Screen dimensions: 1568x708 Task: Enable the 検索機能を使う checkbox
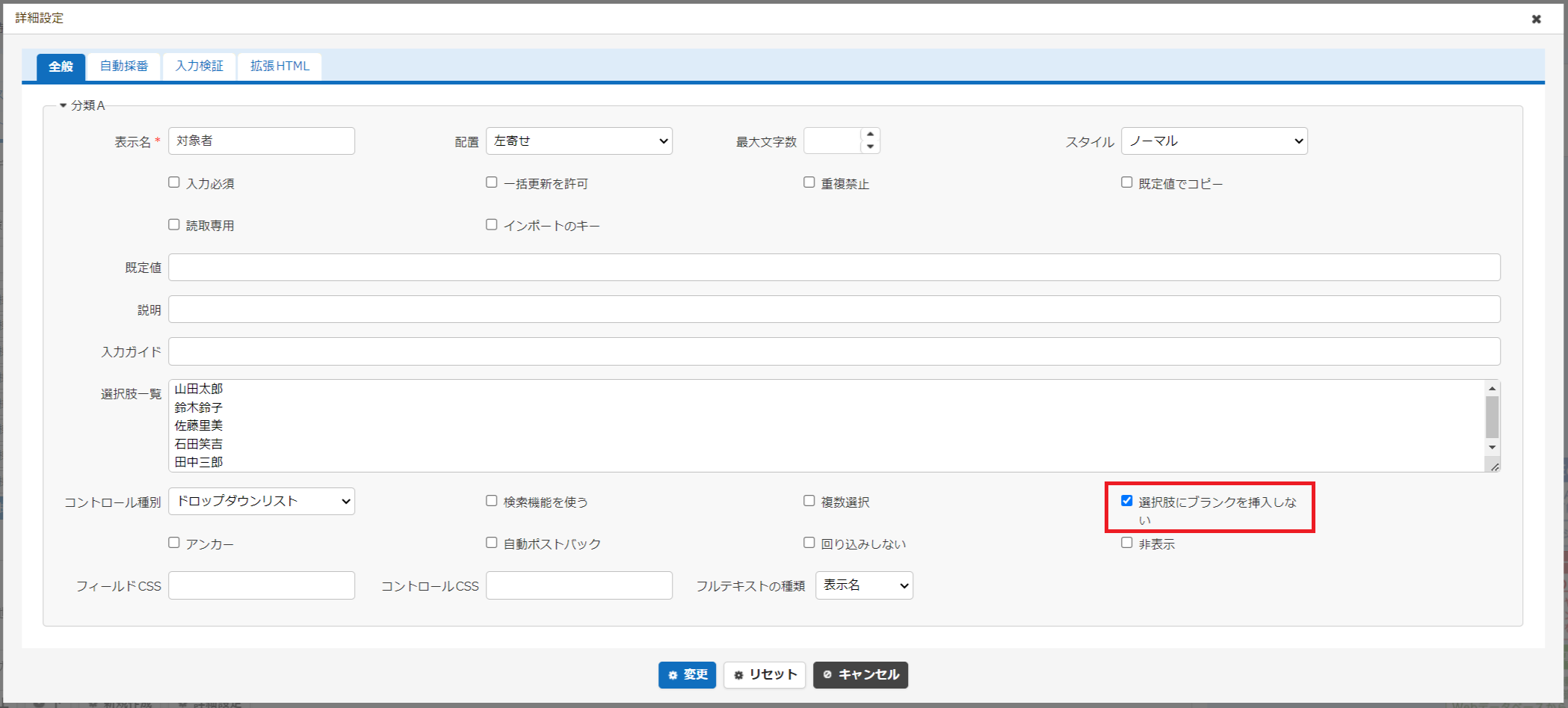(x=492, y=501)
